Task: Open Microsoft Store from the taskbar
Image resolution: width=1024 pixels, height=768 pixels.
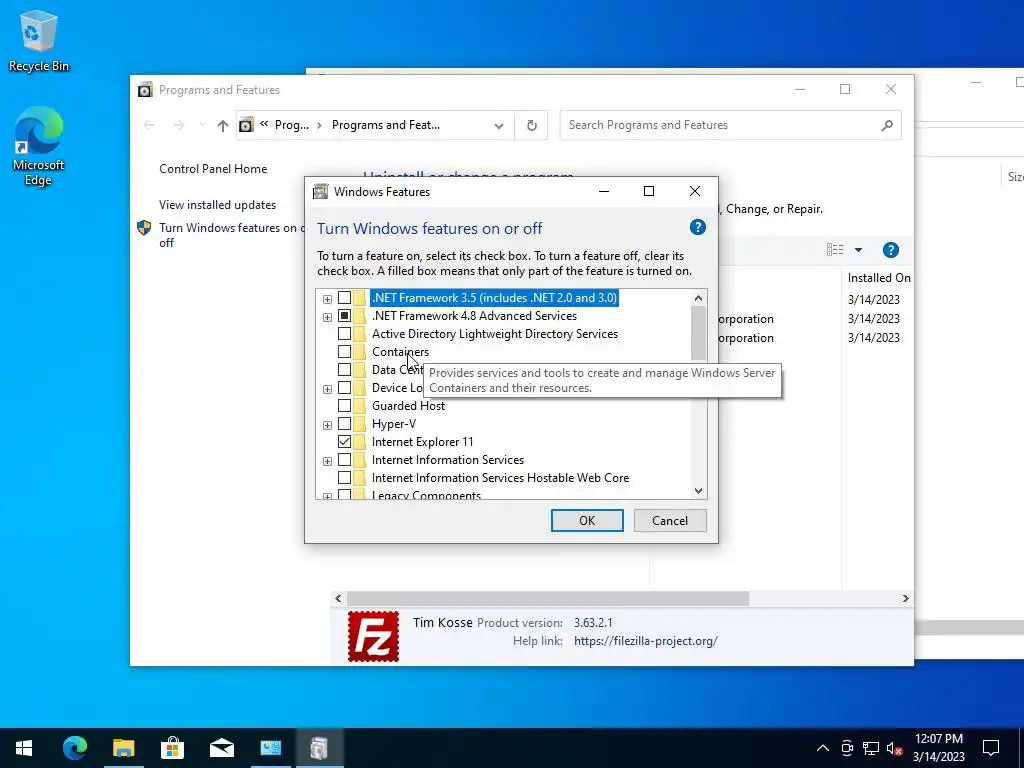Action: (172, 748)
